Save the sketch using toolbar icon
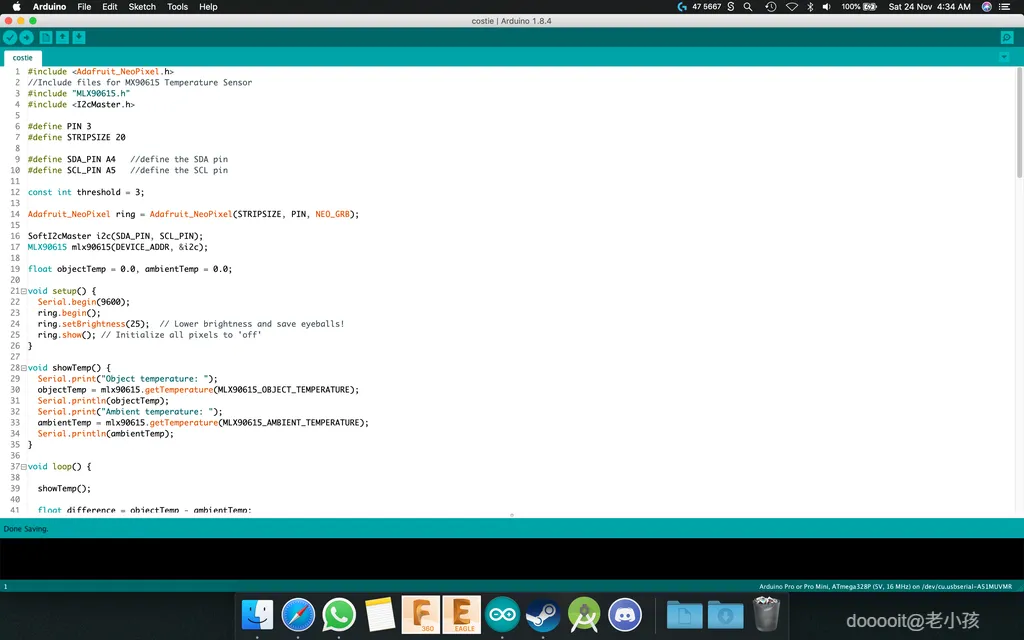The width and height of the screenshot is (1024, 640). coord(79,38)
